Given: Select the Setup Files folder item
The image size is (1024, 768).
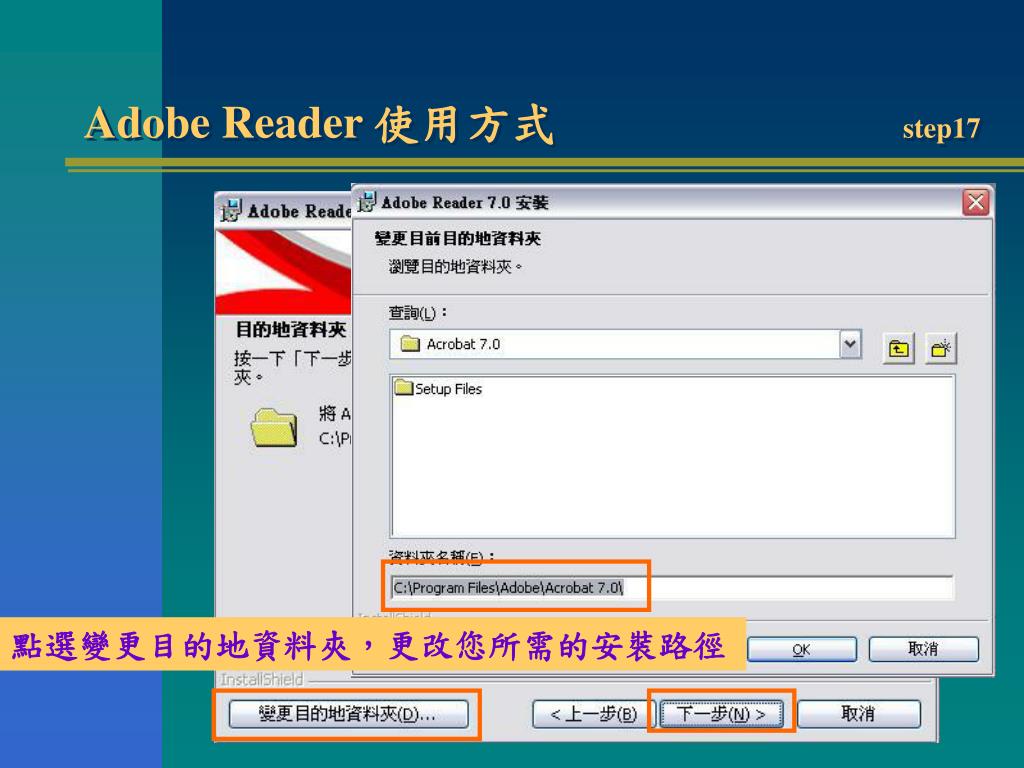Looking at the screenshot, I should [x=439, y=389].
